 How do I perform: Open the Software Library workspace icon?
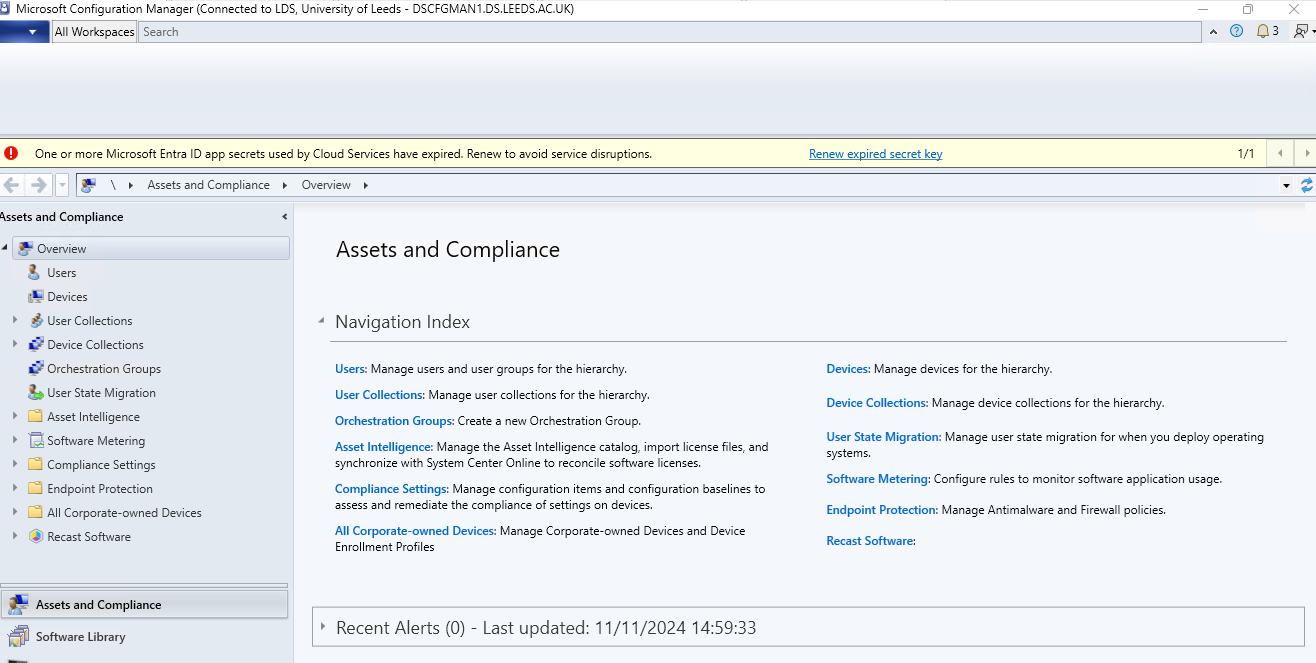pyautogui.click(x=18, y=637)
